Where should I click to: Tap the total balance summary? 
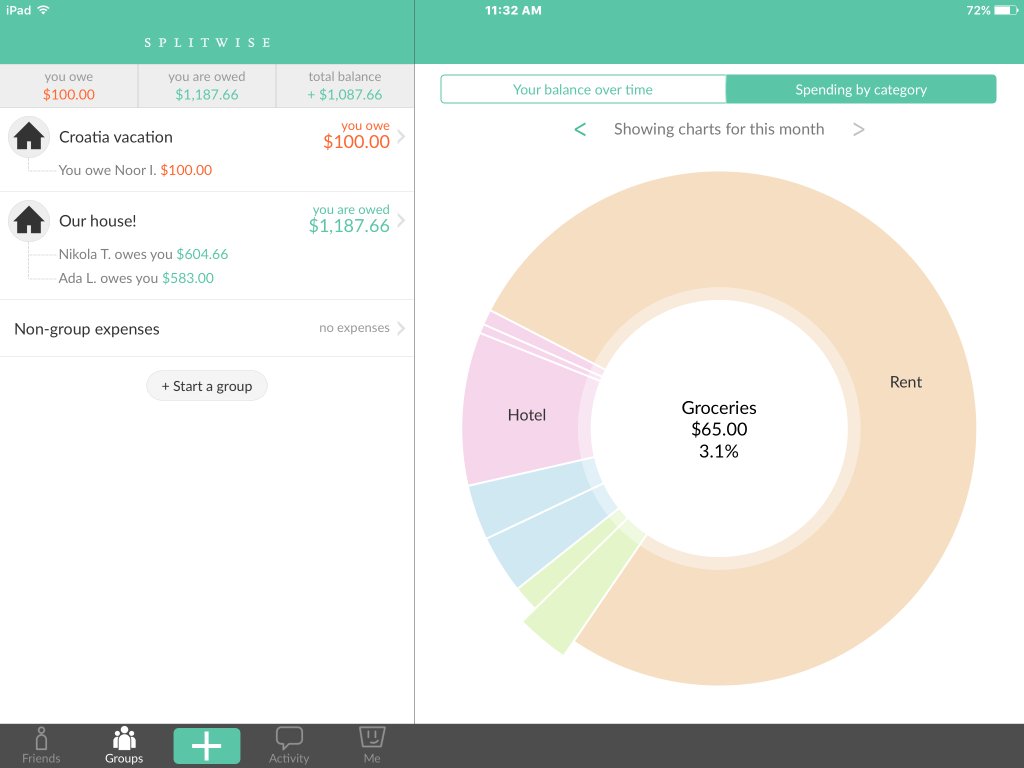(345, 86)
